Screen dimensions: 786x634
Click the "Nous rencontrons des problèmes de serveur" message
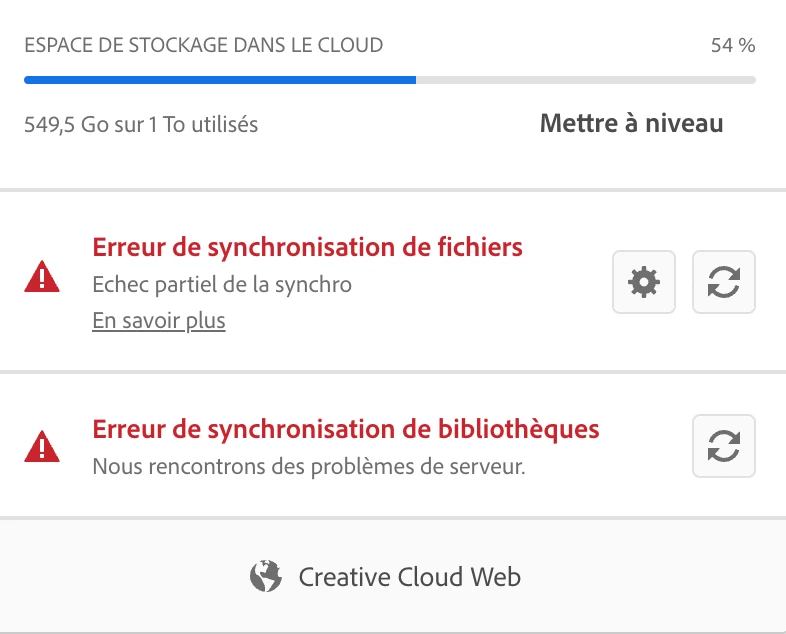pos(308,466)
